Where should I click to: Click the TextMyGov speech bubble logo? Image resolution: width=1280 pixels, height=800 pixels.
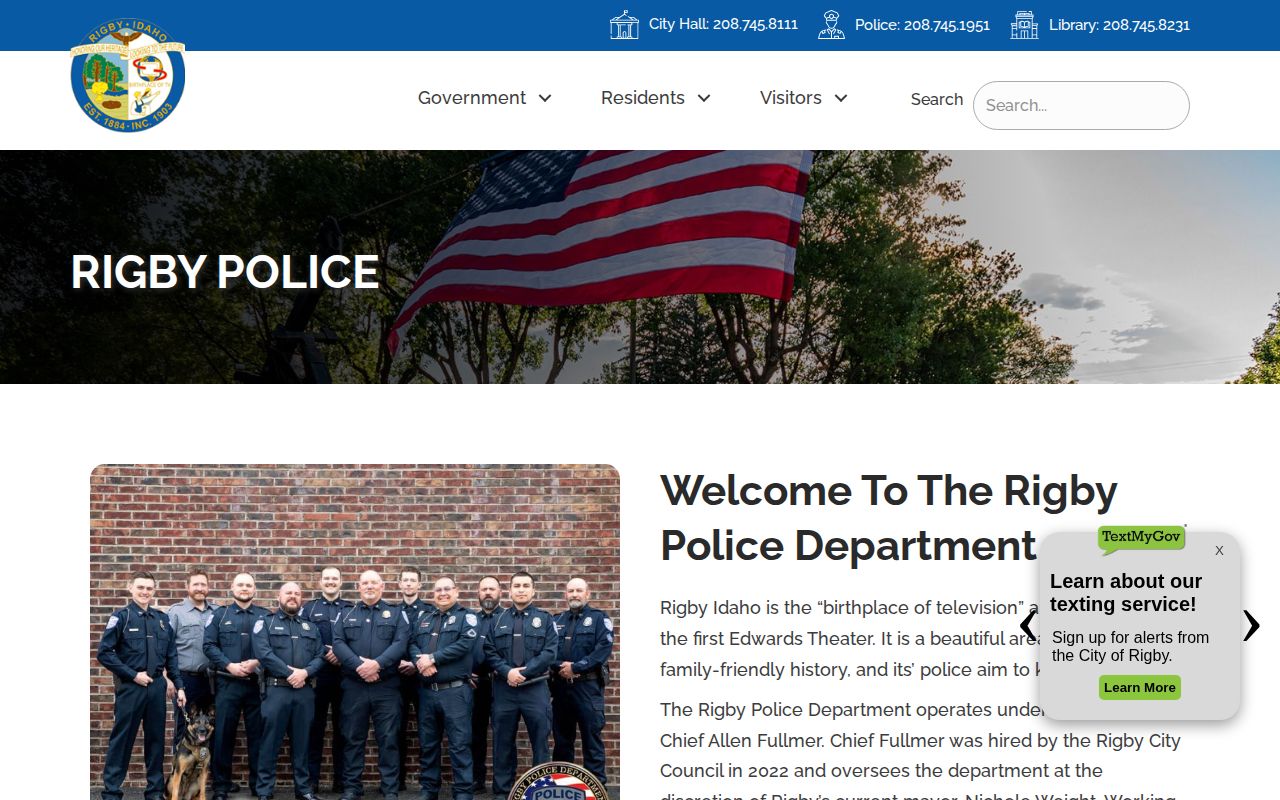coord(1141,539)
